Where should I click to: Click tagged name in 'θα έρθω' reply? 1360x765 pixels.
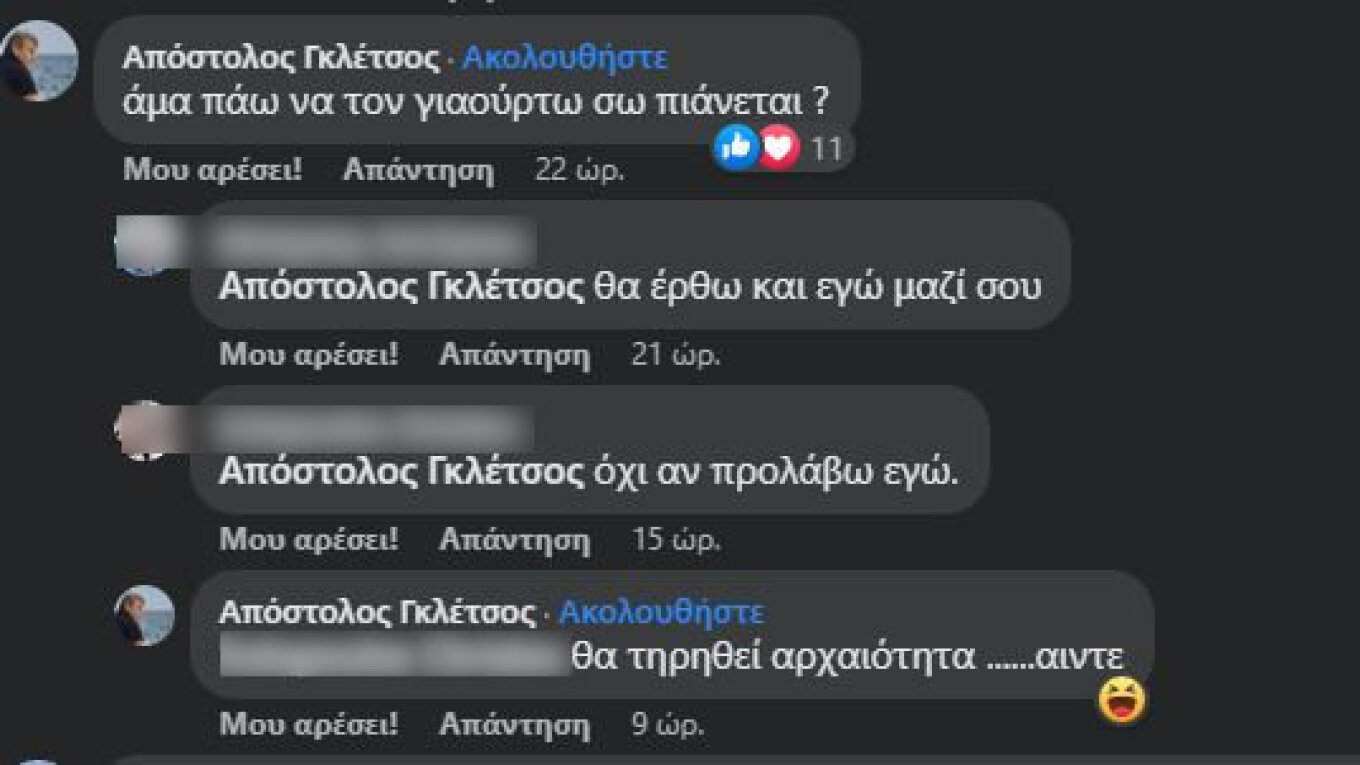pyautogui.click(x=400, y=288)
